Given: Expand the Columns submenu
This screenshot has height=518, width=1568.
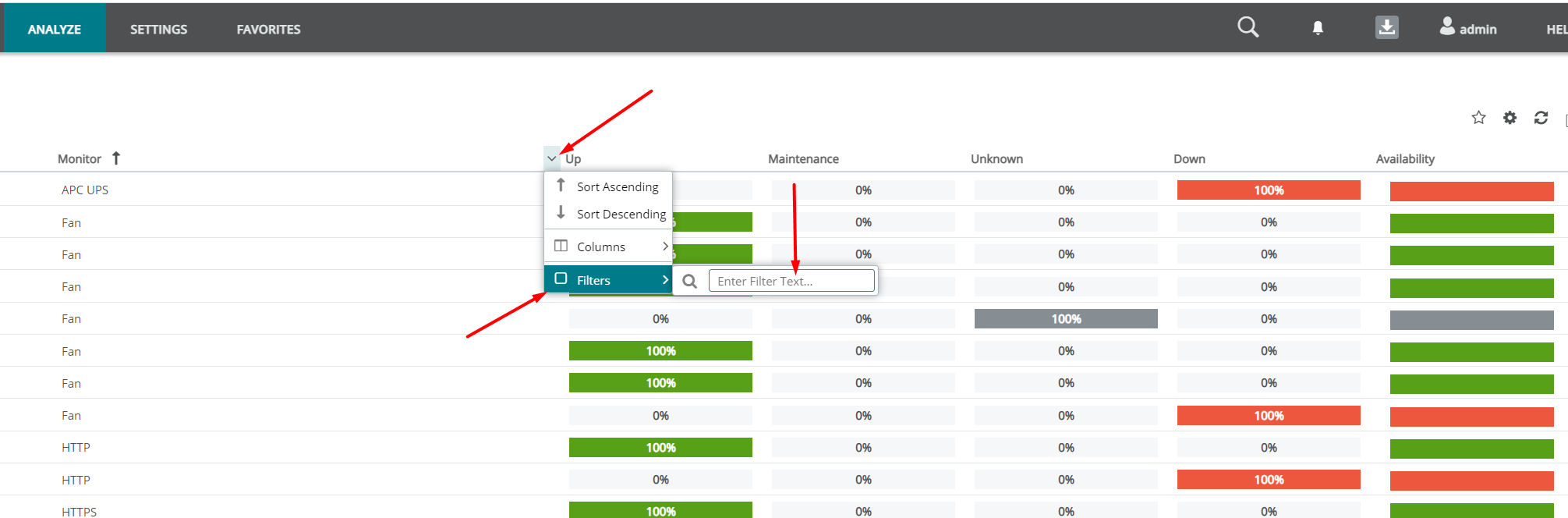Looking at the screenshot, I should (x=608, y=247).
